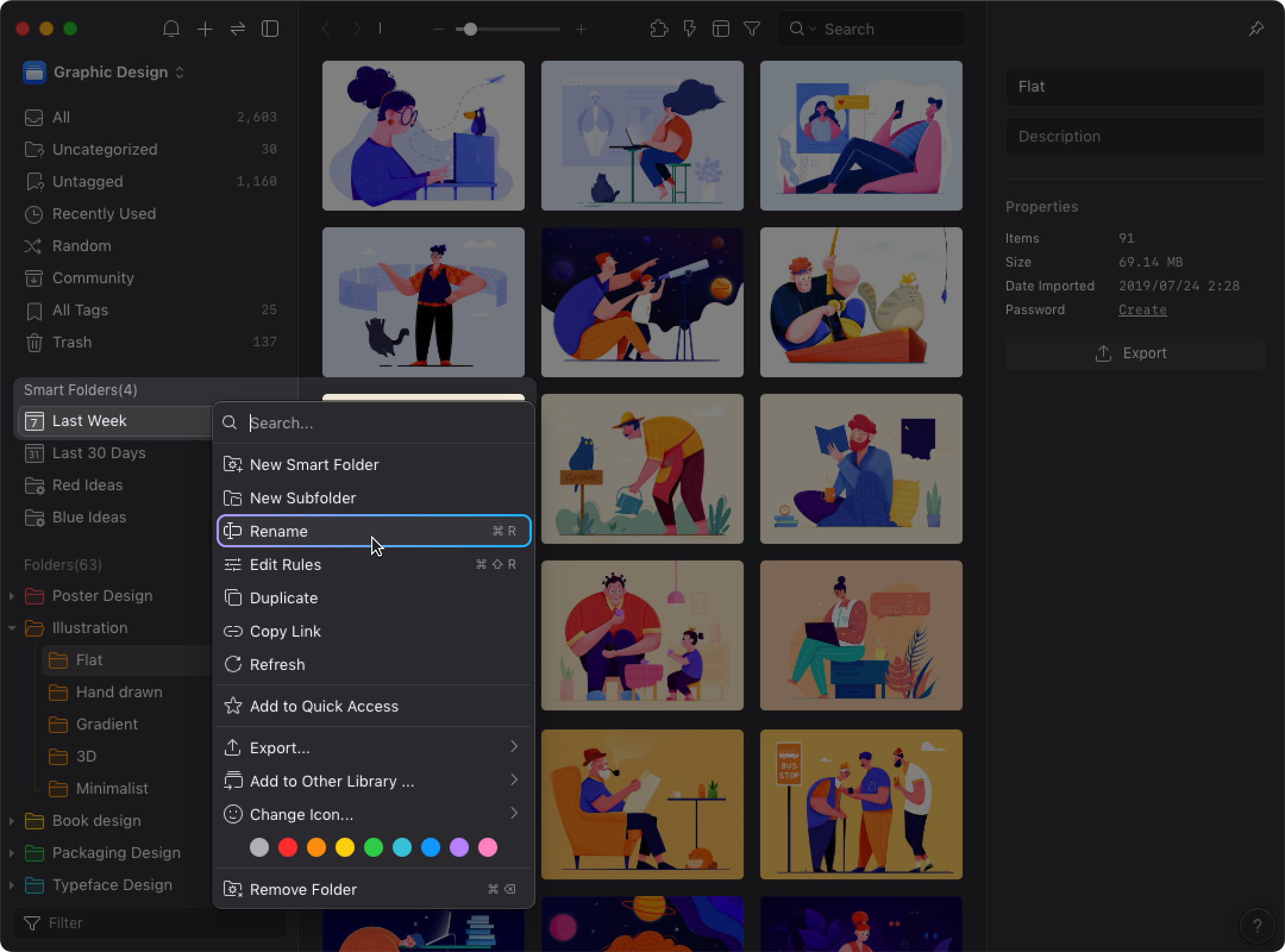This screenshot has height=952, width=1285.
Task: Click the Random smart folder icon
Action: (33, 246)
